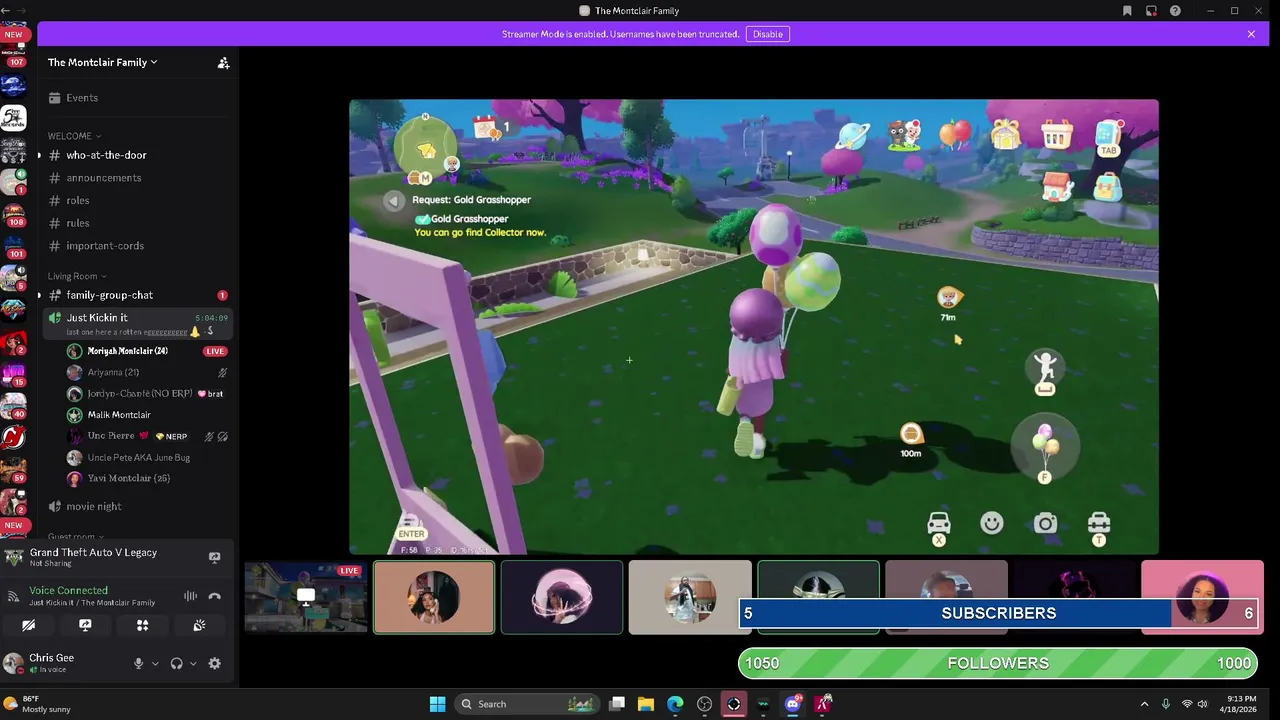This screenshot has width=1280, height=720.
Task: Open the LIVE stream thumbnail tile
Action: 306,598
